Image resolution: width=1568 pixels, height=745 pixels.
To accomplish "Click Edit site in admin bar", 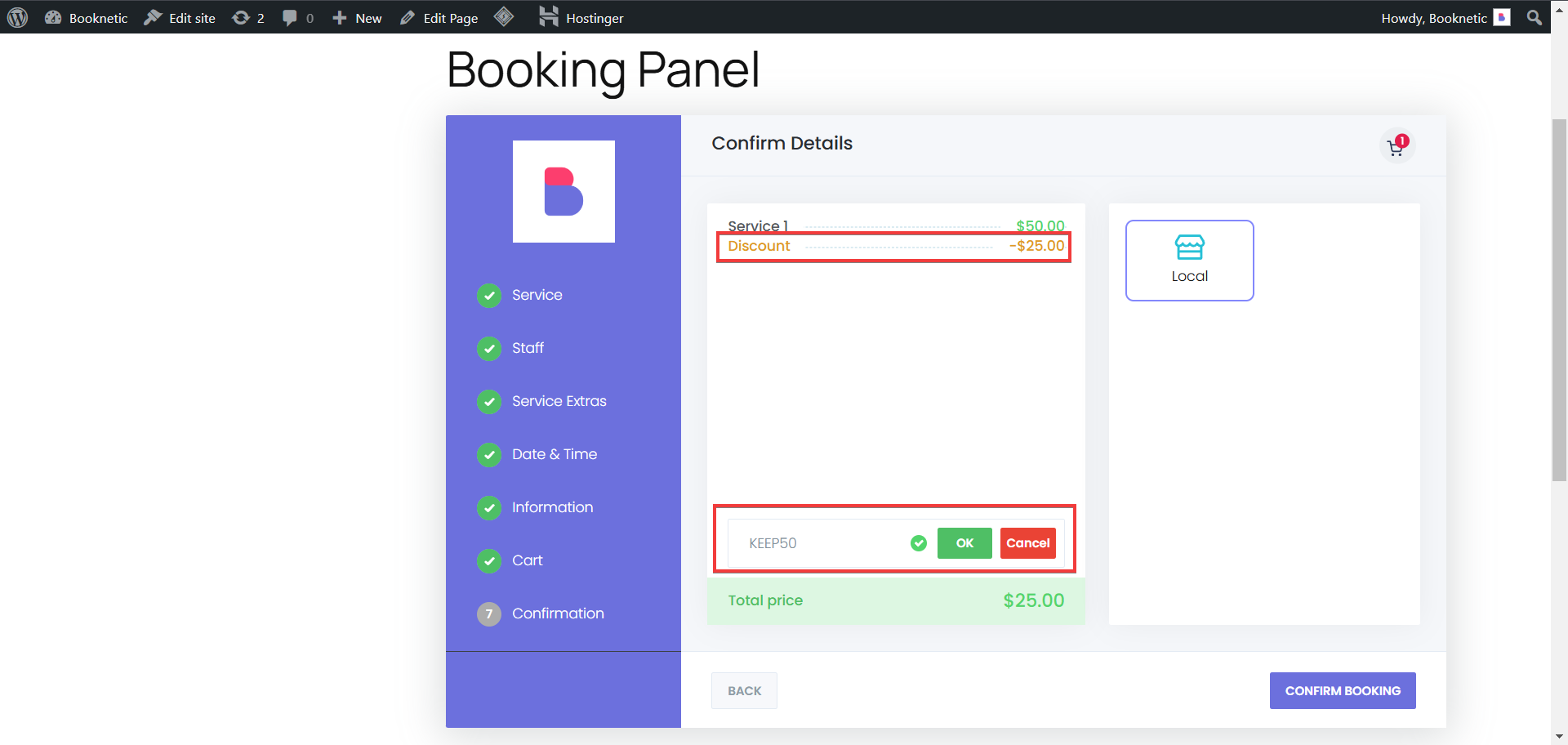I will click(180, 17).
